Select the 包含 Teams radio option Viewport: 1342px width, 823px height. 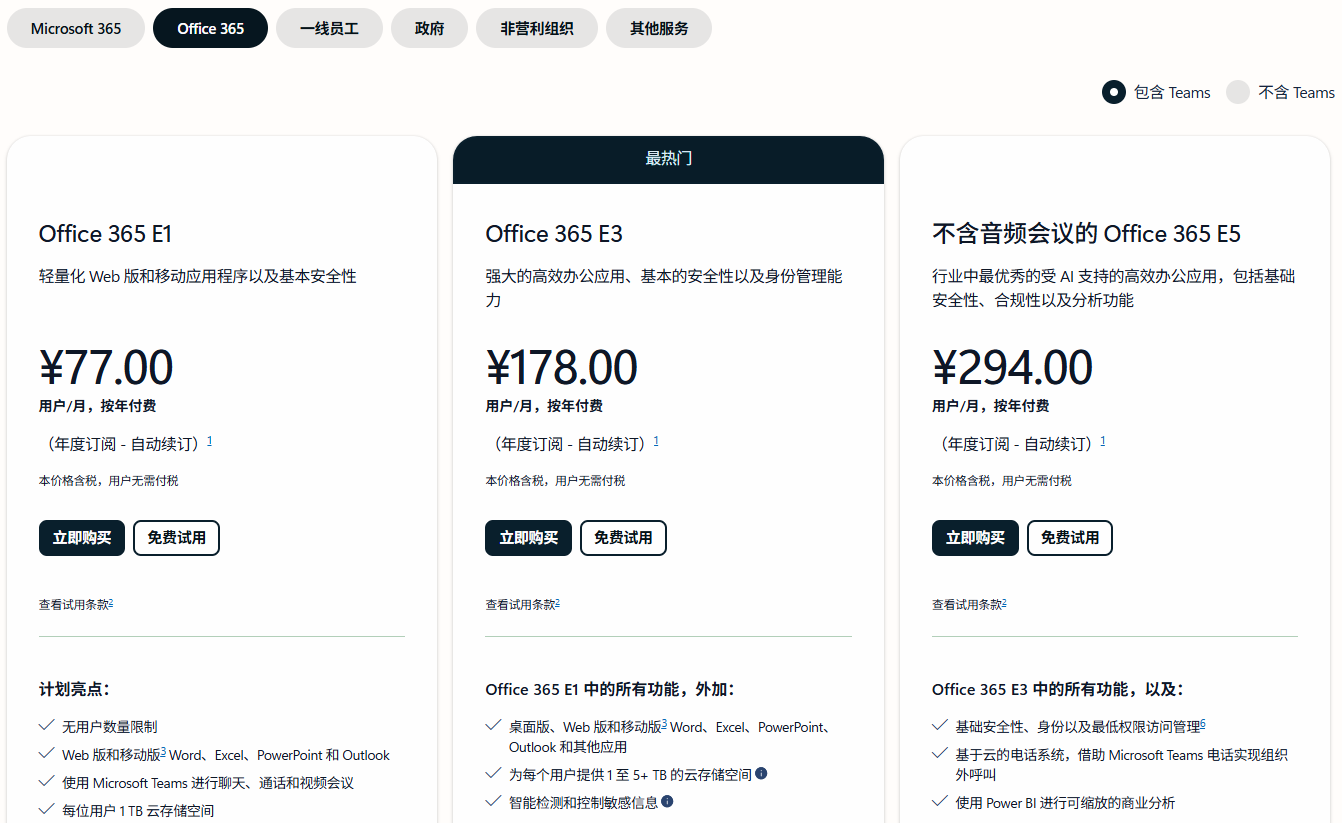[1114, 92]
